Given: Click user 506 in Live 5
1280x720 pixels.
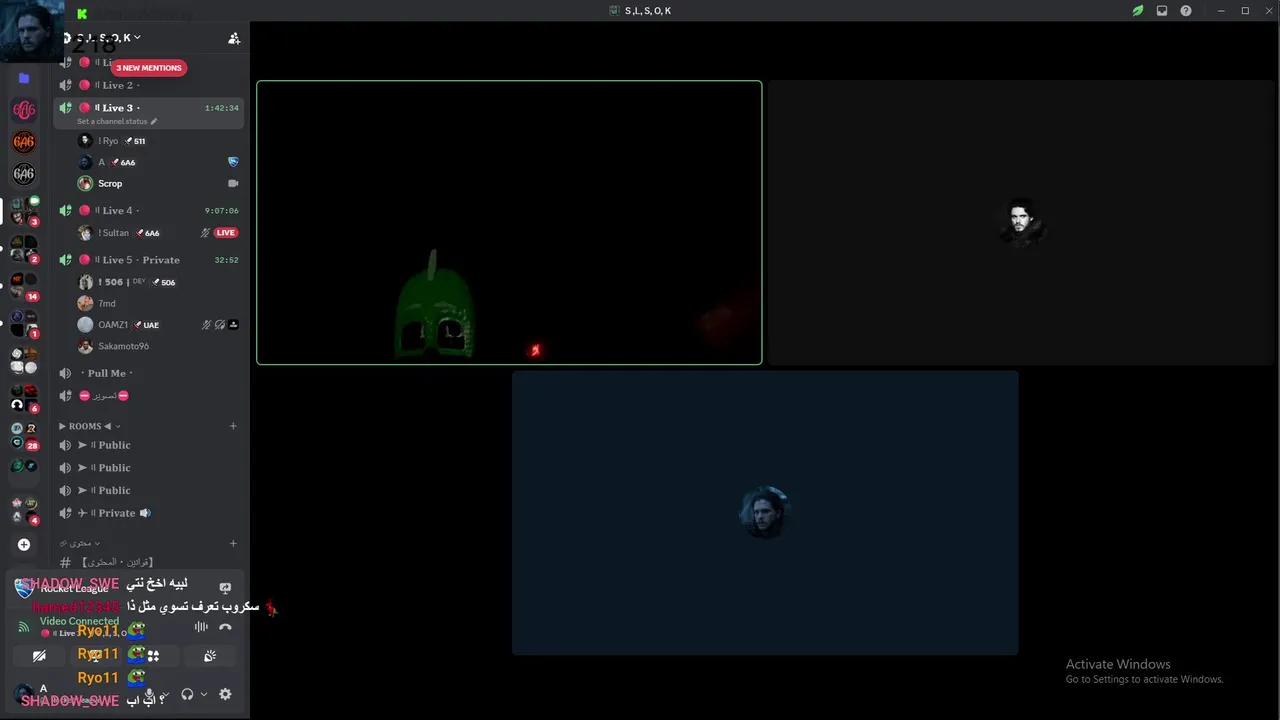Looking at the screenshot, I should pos(160,282).
